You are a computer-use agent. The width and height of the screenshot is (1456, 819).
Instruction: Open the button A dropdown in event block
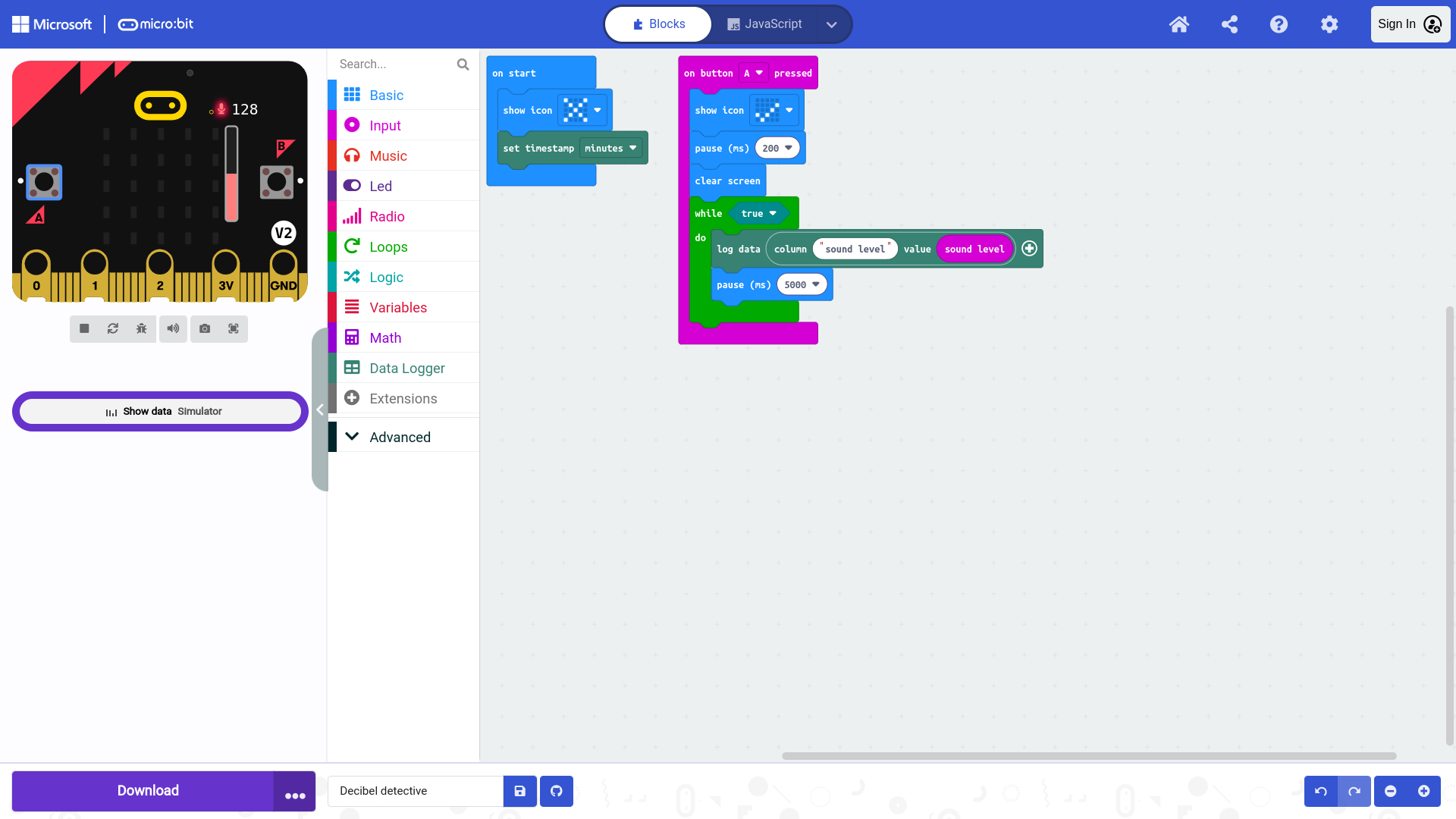(x=753, y=73)
